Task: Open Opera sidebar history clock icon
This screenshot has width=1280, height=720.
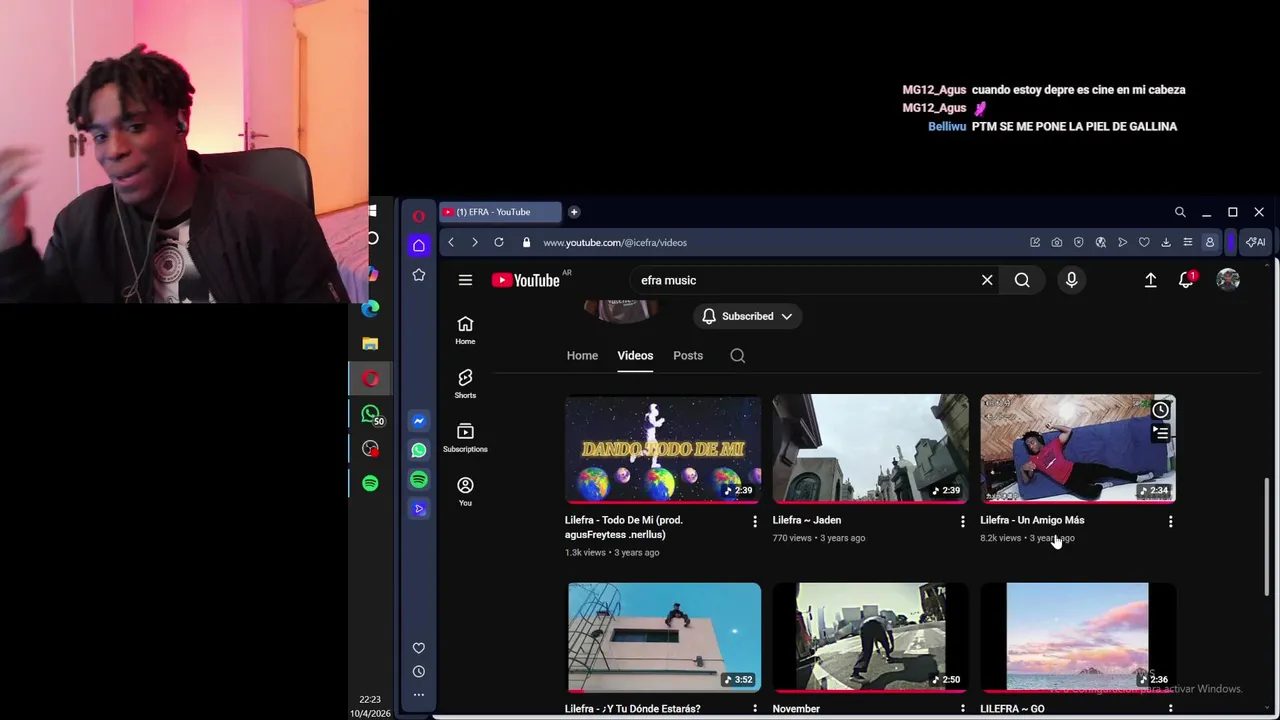Action: [x=419, y=672]
